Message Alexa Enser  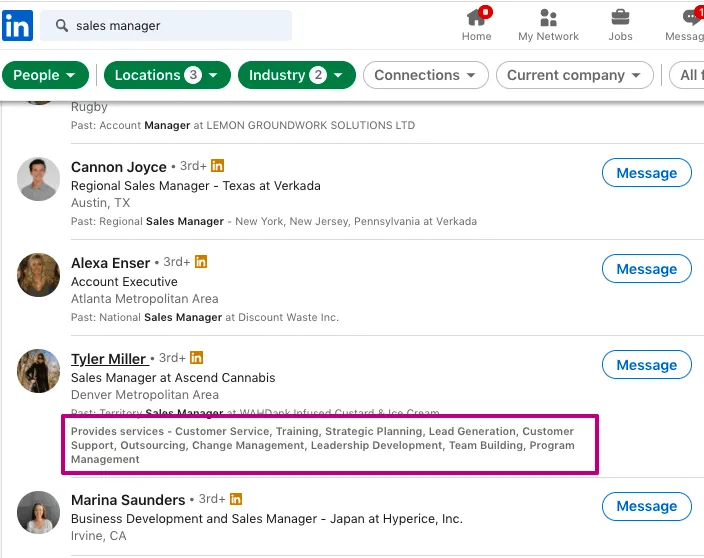pyautogui.click(x=647, y=269)
